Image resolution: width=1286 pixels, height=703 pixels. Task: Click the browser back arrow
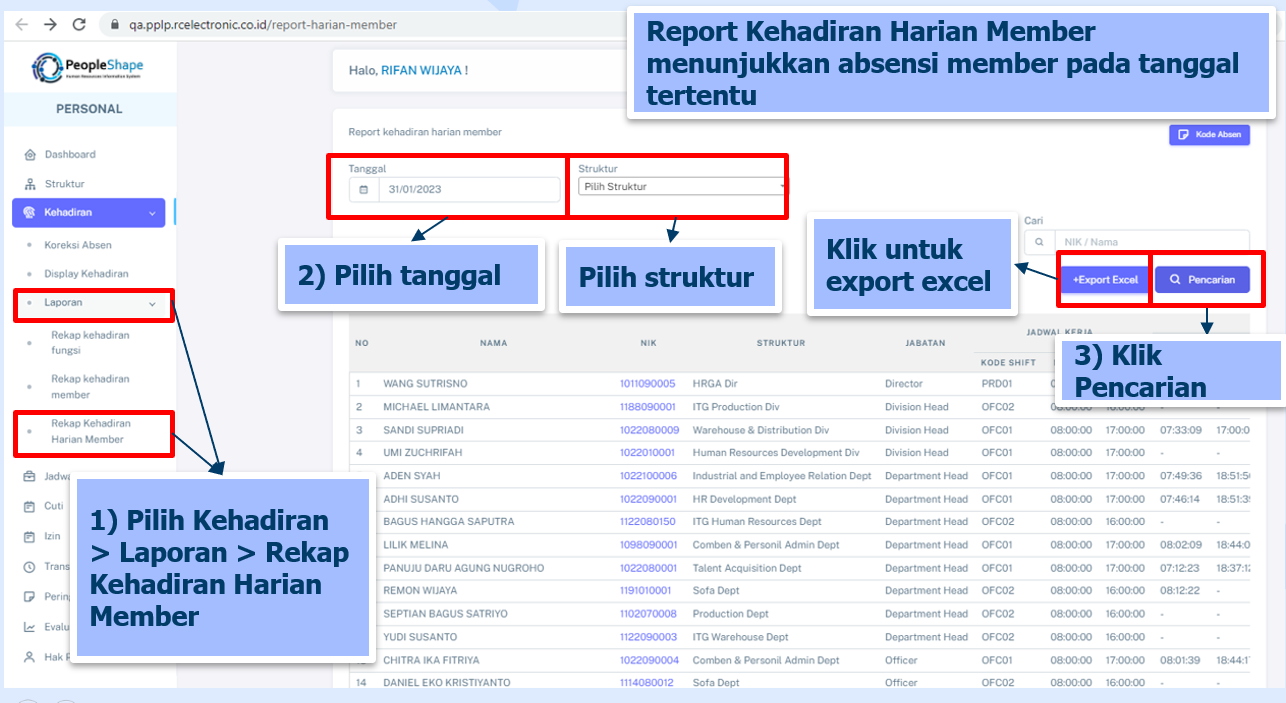[x=22, y=24]
